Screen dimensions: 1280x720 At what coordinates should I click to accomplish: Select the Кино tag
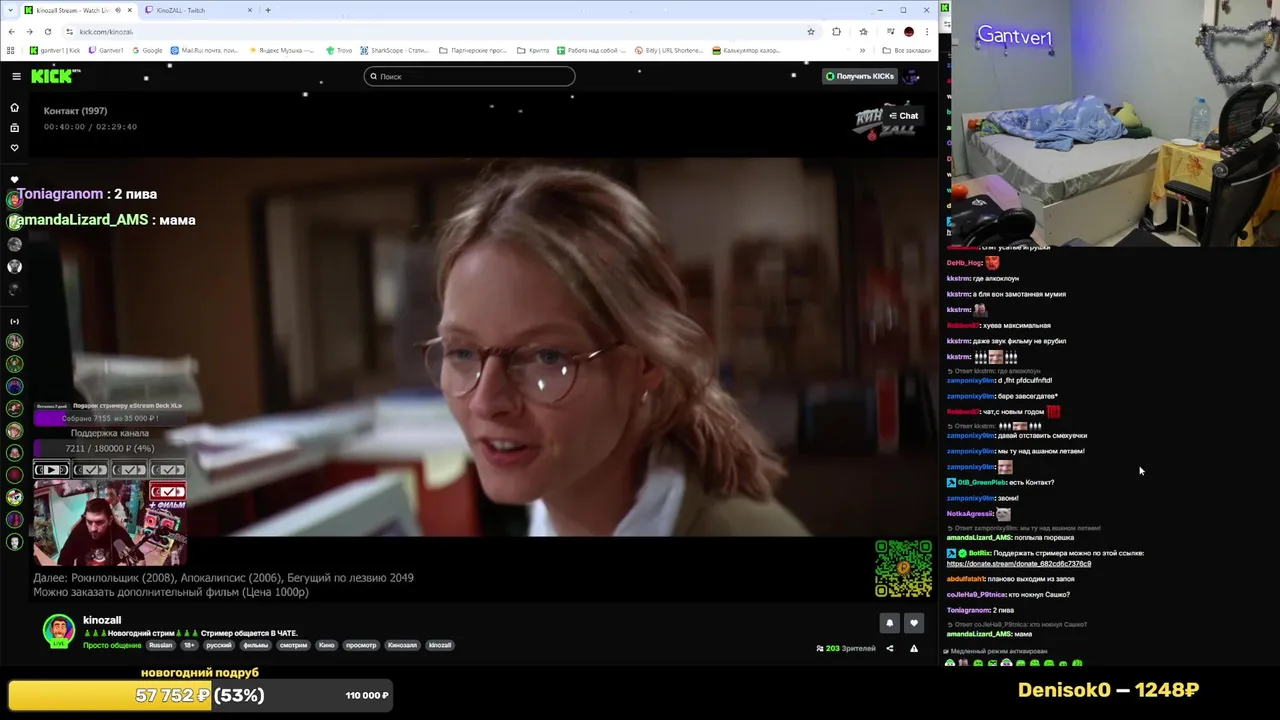coord(326,645)
